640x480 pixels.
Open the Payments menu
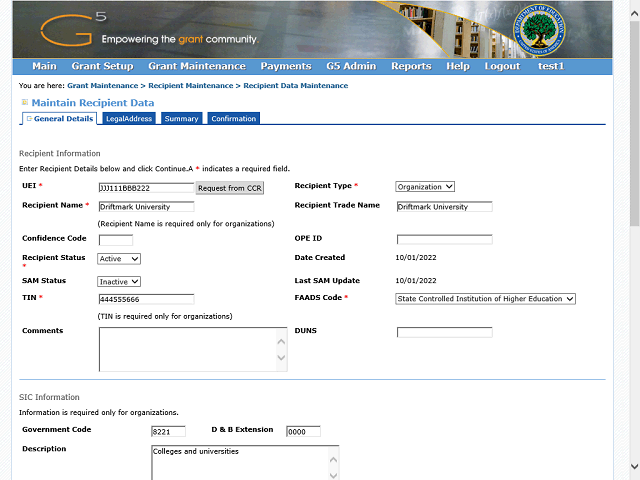(286, 66)
